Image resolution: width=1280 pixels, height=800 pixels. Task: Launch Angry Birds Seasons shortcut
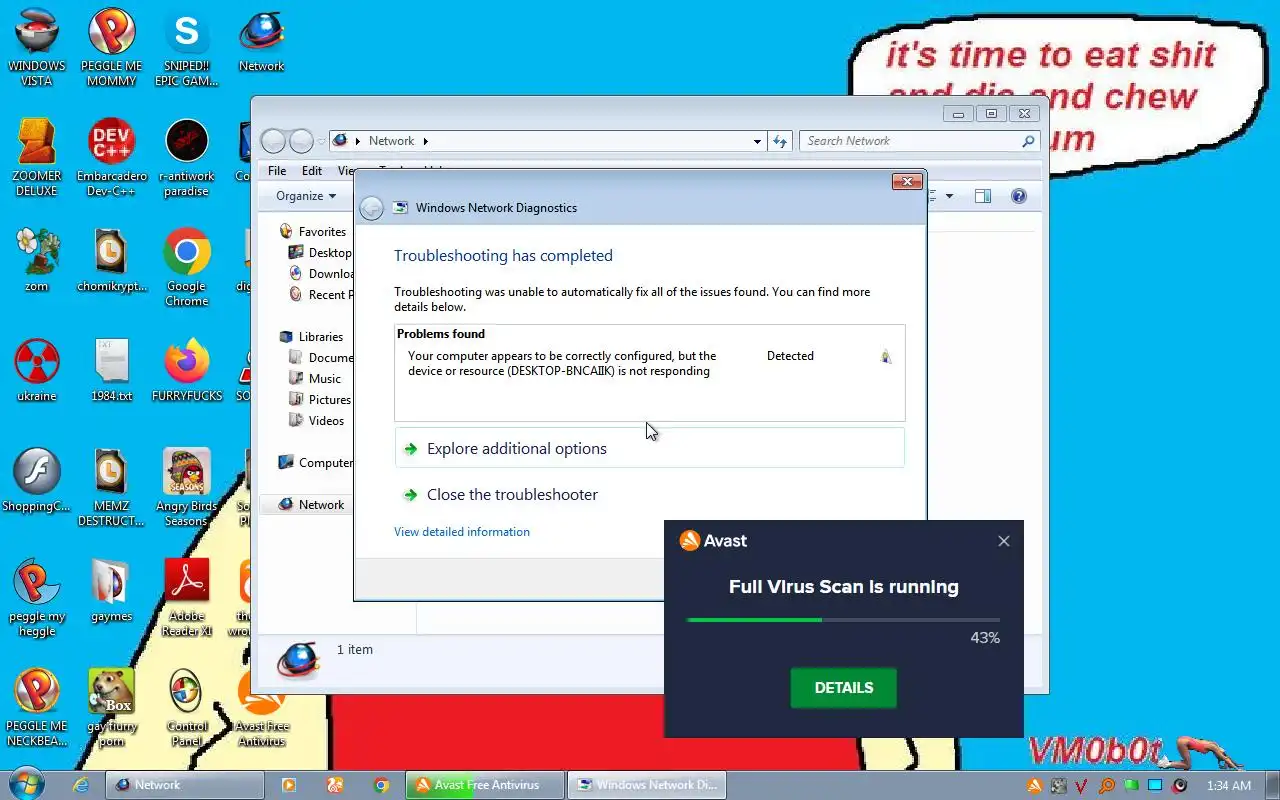(186, 487)
